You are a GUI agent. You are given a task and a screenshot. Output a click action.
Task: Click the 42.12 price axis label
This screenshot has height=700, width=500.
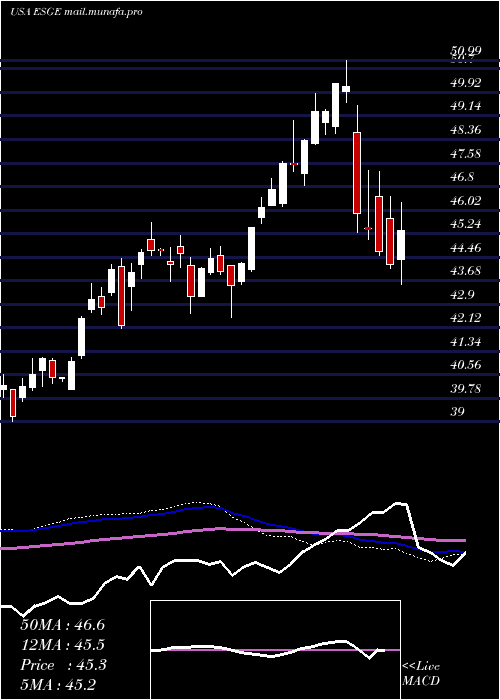click(466, 318)
